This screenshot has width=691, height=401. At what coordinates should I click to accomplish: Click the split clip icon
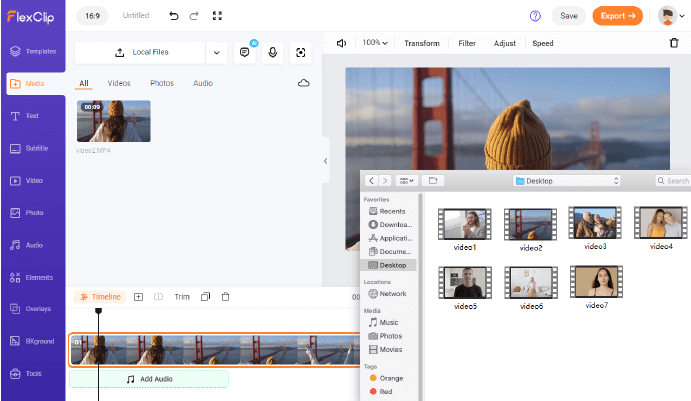click(x=158, y=297)
